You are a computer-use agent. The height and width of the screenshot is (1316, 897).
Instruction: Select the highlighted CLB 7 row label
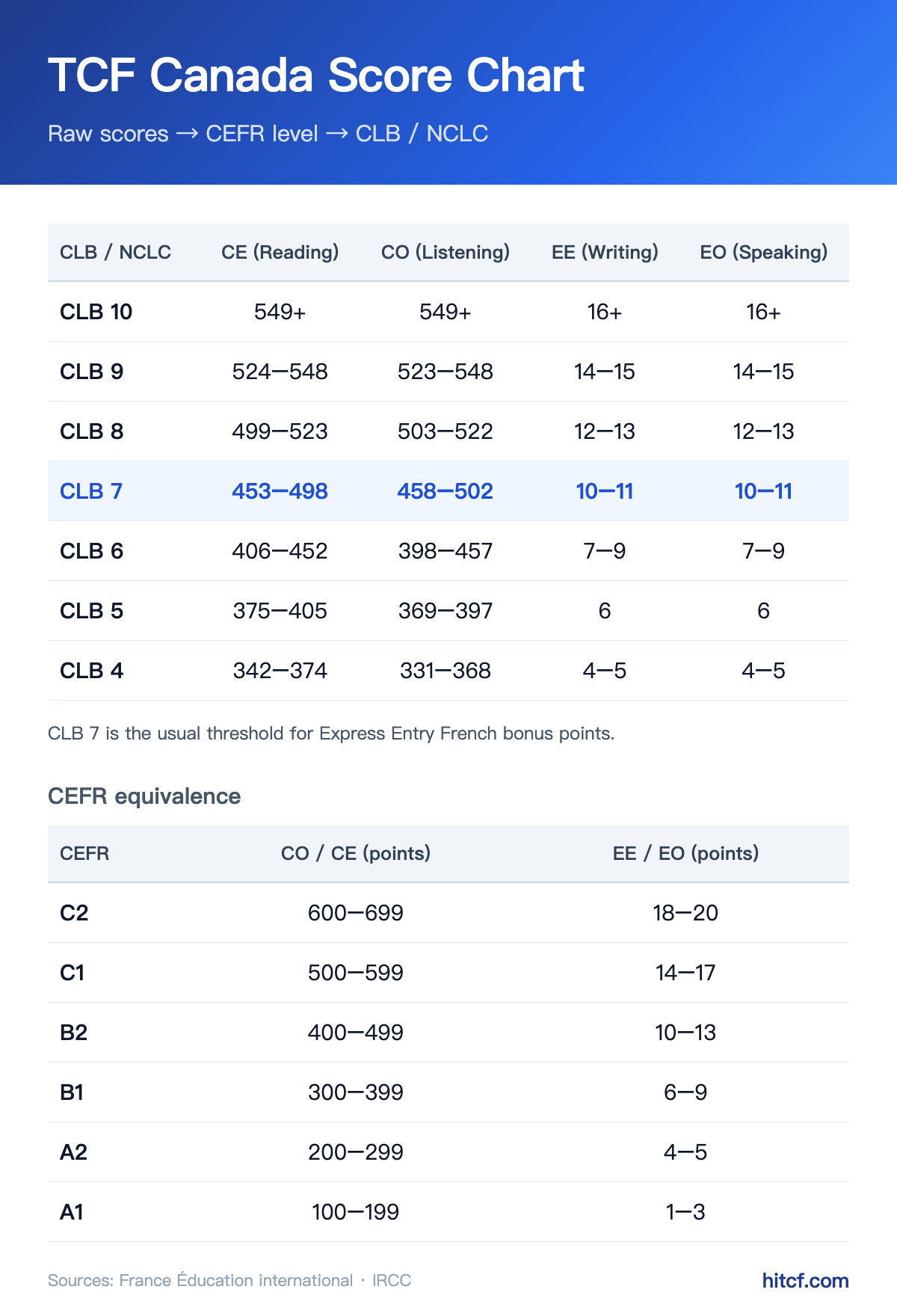[91, 491]
